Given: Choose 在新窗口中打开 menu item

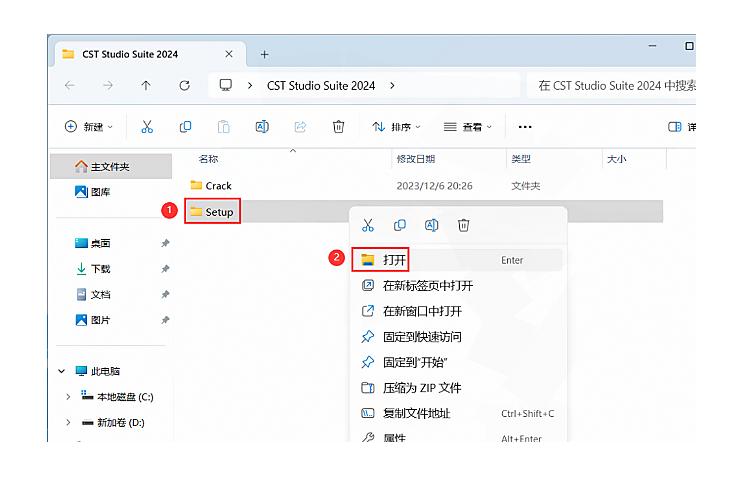Looking at the screenshot, I should 458,311.
